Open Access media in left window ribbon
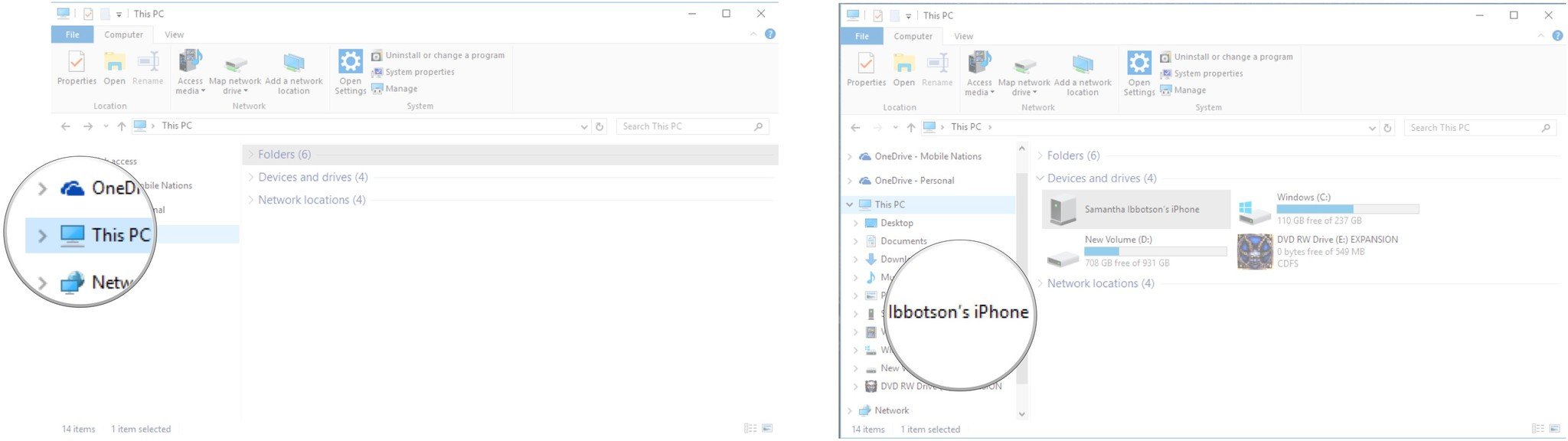Image resolution: width=1568 pixels, height=441 pixels. click(x=190, y=72)
